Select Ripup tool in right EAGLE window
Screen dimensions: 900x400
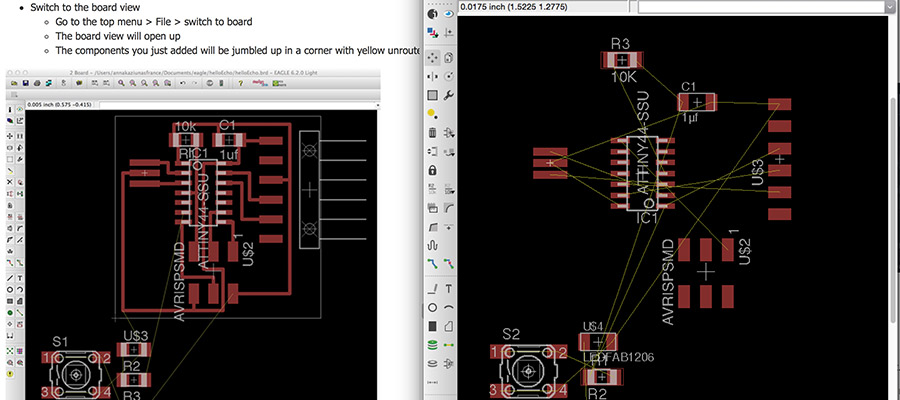point(449,264)
